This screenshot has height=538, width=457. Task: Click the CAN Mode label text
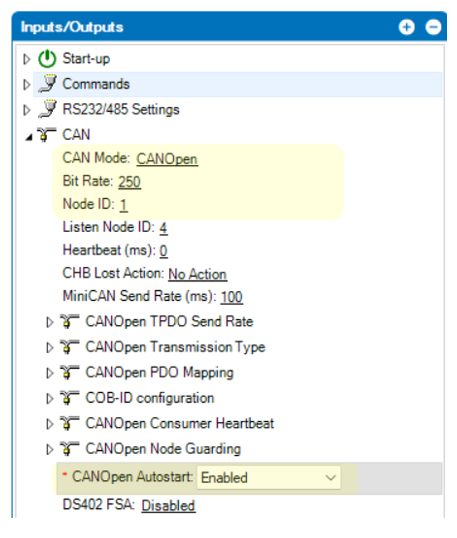coord(96,158)
